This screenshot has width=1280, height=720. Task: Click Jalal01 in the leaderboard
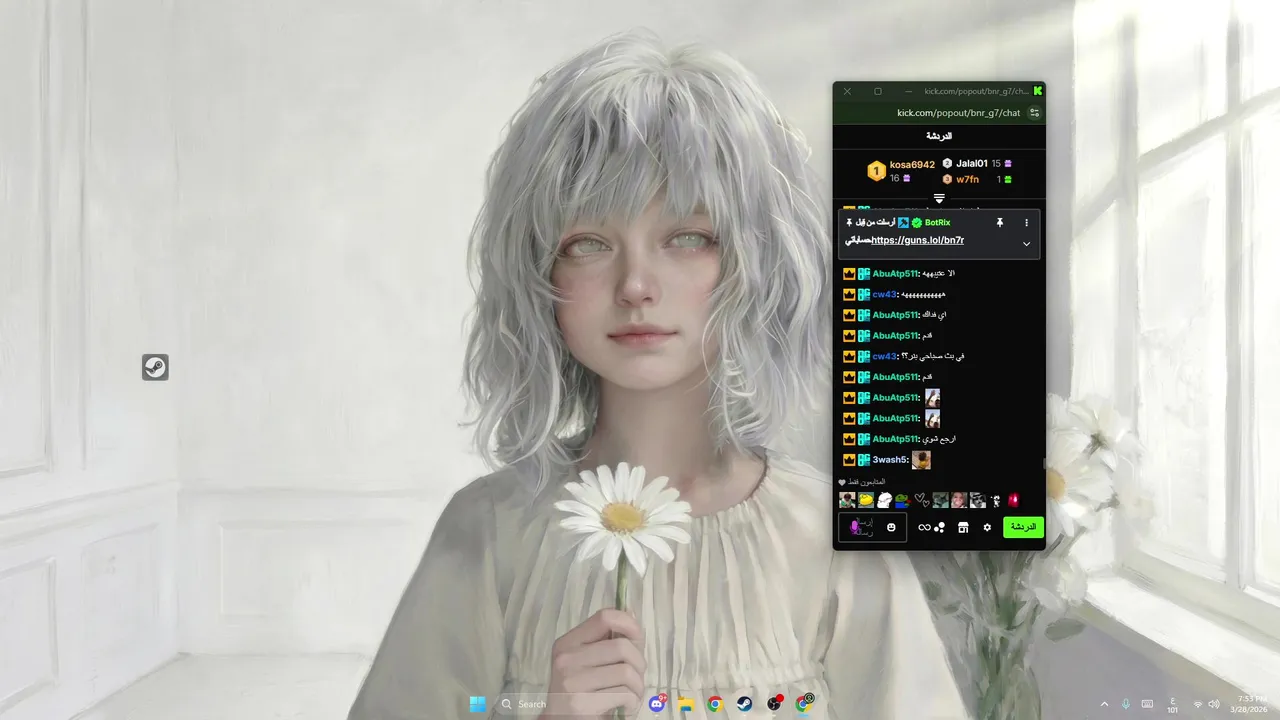pos(972,163)
